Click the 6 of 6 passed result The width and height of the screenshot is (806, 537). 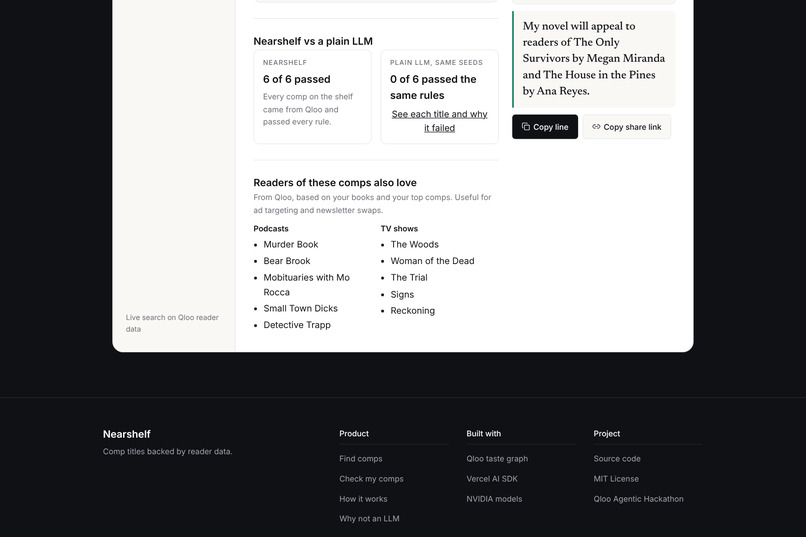coord(297,79)
